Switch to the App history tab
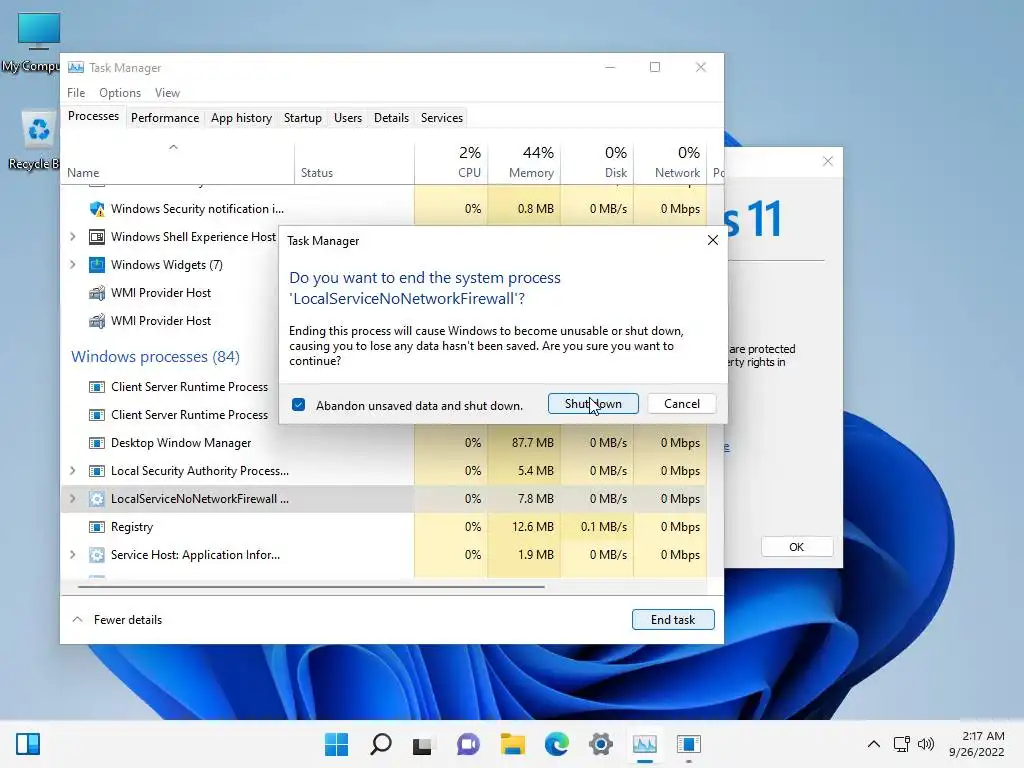Screen dimensions: 1024x768 pyautogui.click(x=241, y=118)
